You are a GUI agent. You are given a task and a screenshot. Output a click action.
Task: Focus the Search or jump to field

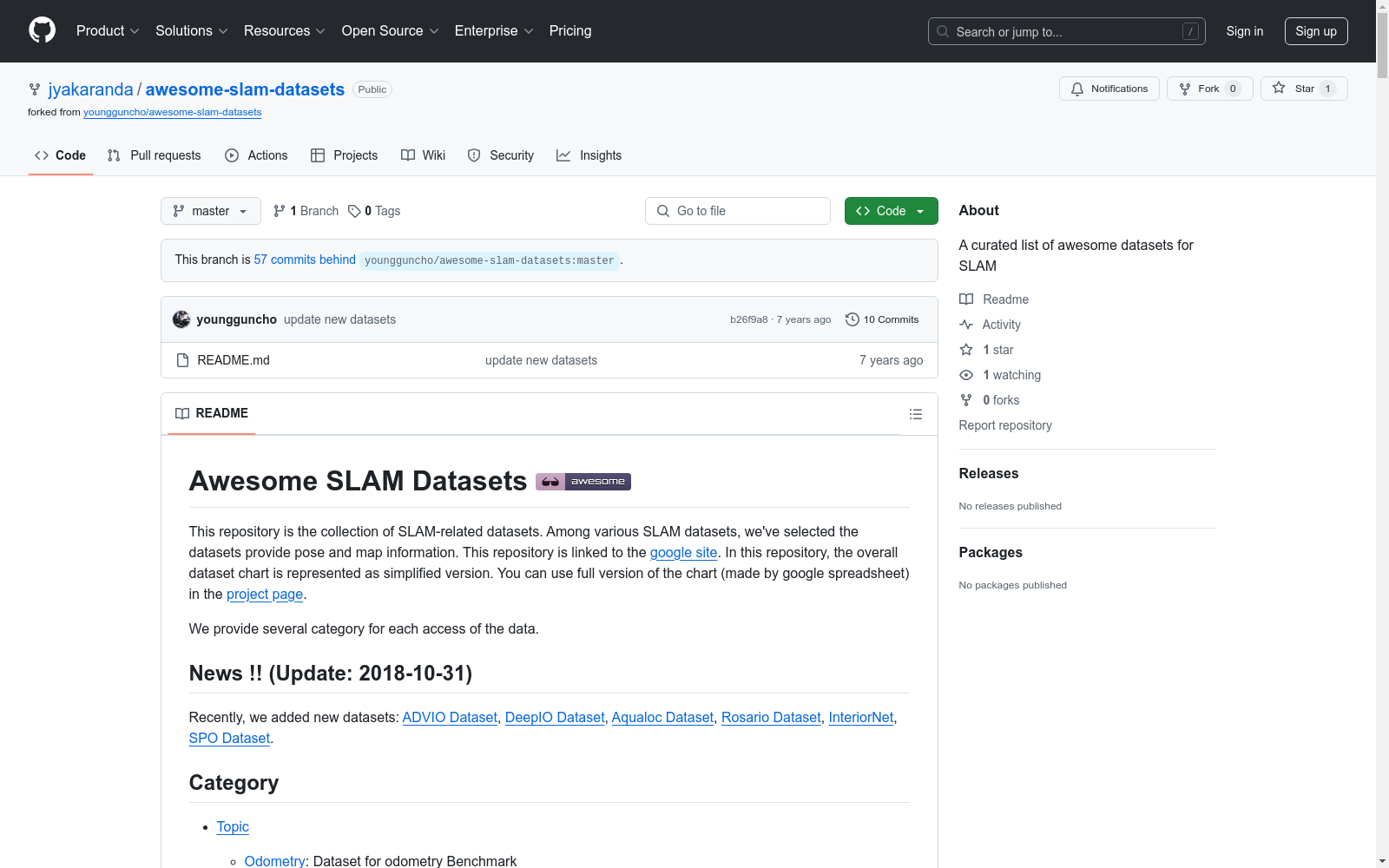(1067, 31)
